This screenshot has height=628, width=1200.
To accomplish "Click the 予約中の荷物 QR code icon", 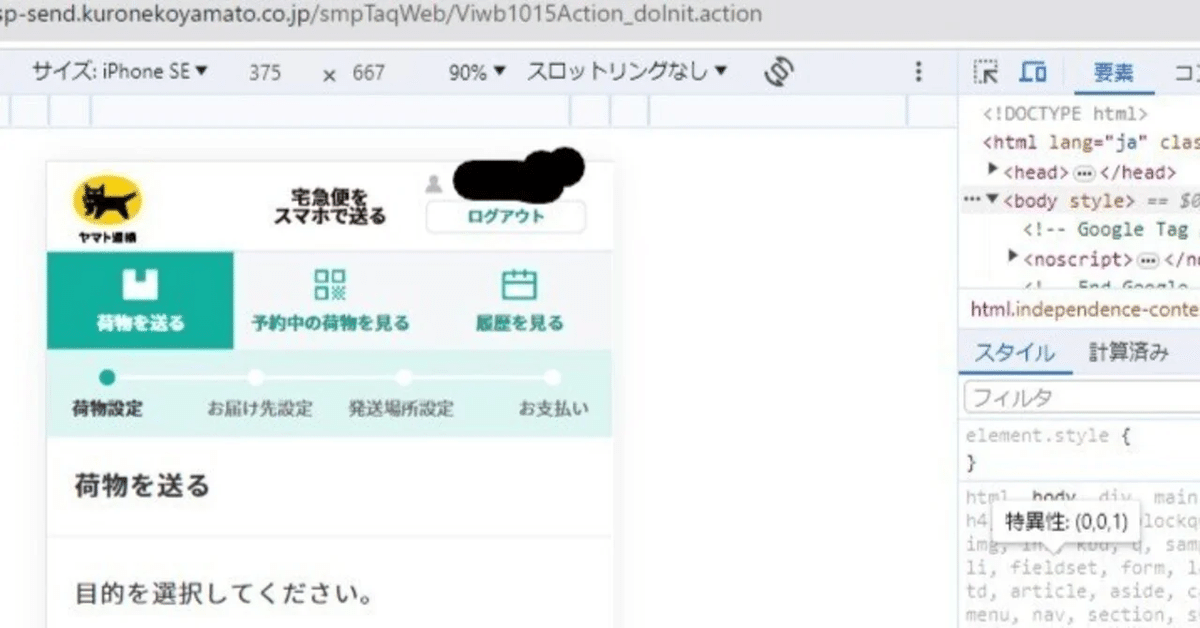I will (330, 285).
